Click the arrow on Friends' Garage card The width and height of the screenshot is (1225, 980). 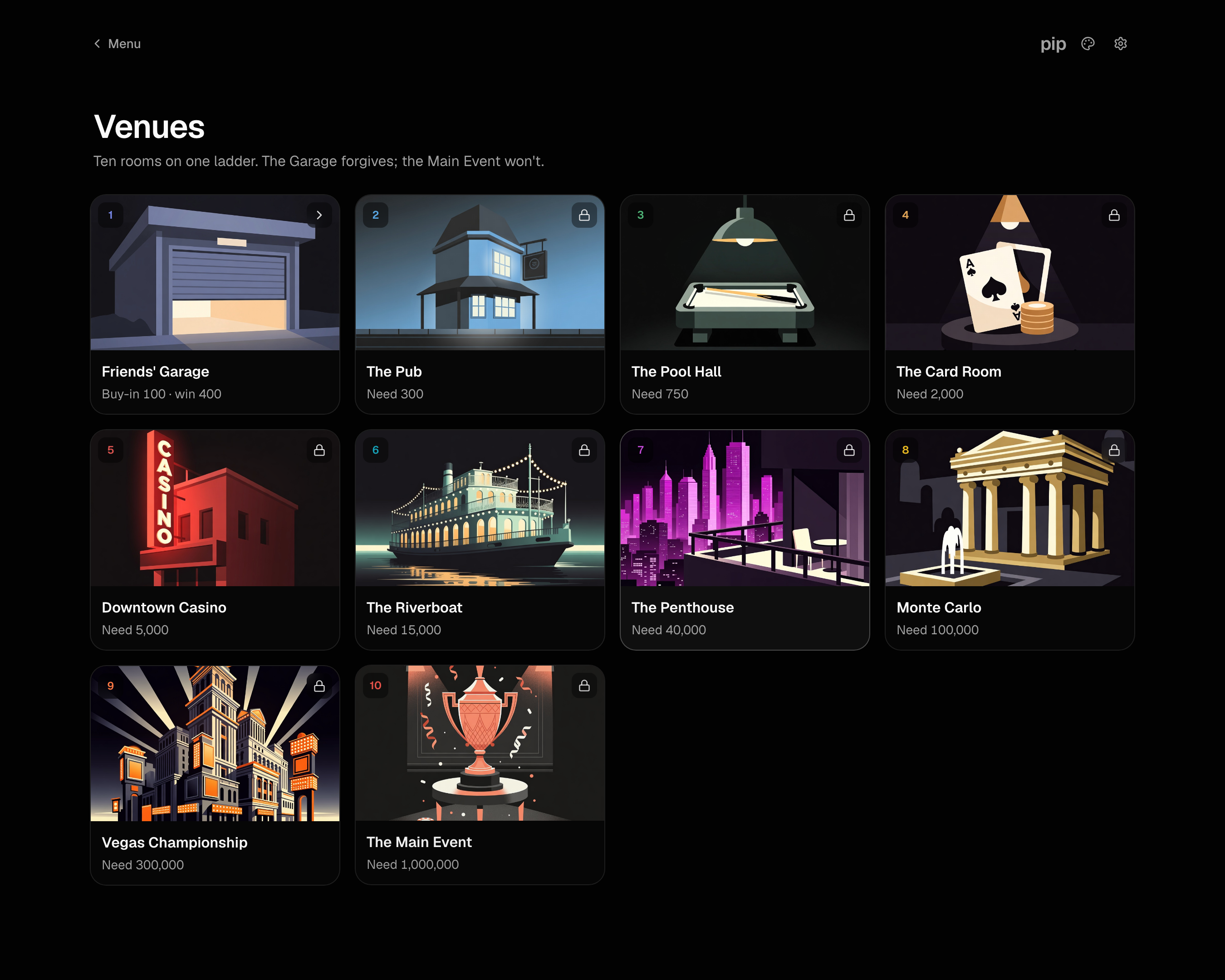319,216
